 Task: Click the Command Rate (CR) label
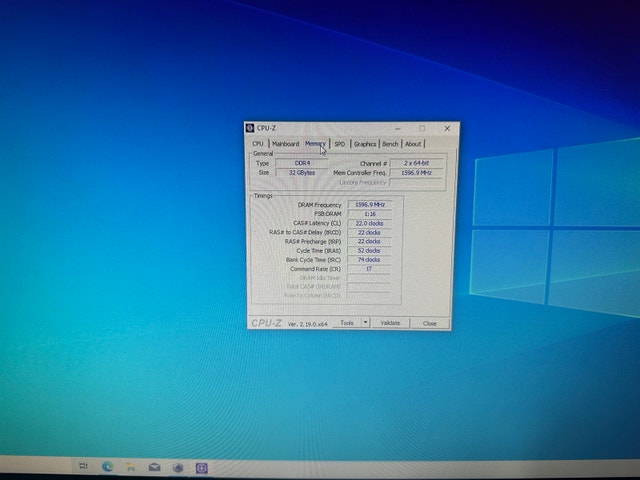click(x=315, y=269)
